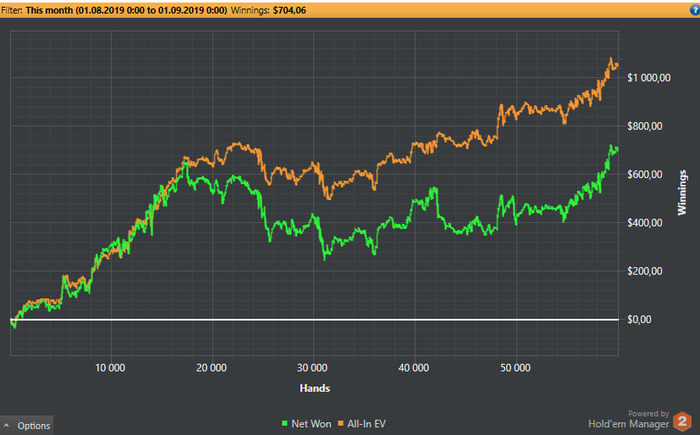Click the $800,00 axis label
The width and height of the screenshot is (700, 435).
pos(645,126)
